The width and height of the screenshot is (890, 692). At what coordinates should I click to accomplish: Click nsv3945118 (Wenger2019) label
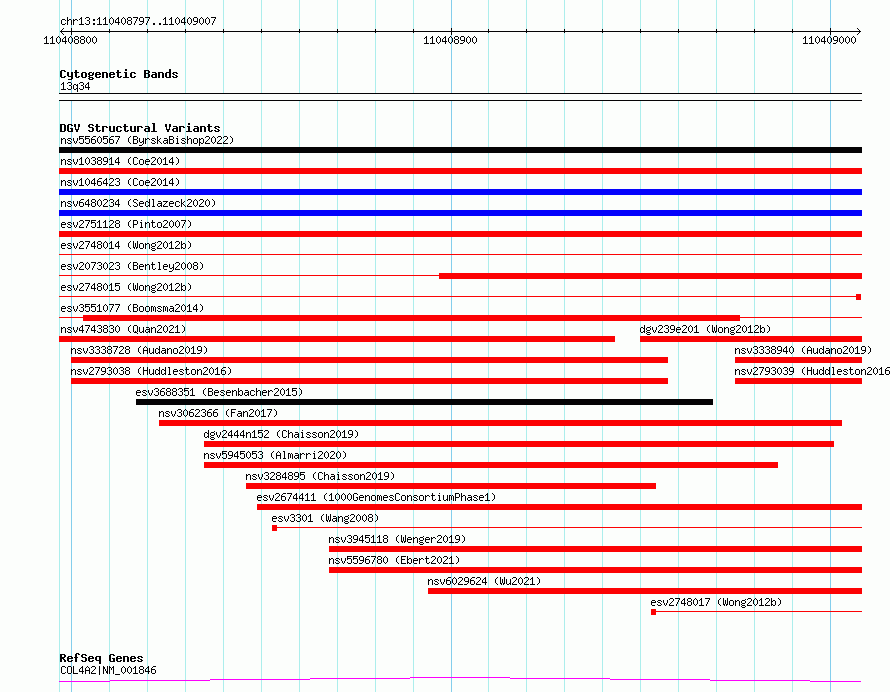(x=397, y=539)
